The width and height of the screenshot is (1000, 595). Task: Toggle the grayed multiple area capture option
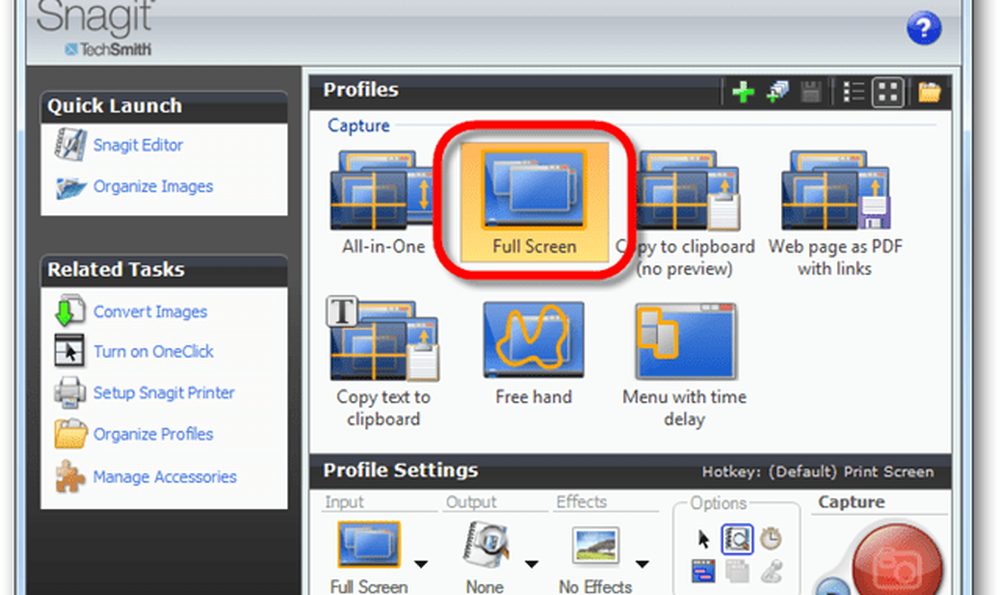pyautogui.click(x=737, y=571)
